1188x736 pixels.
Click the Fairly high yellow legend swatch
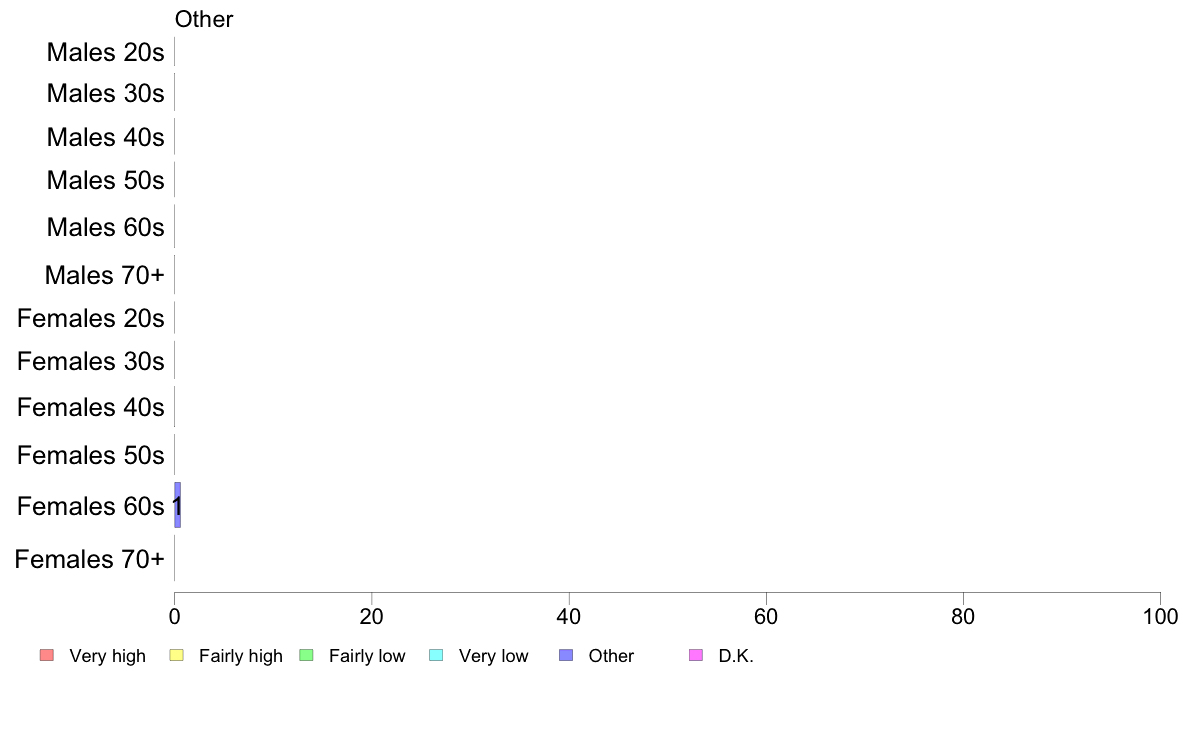pos(177,655)
